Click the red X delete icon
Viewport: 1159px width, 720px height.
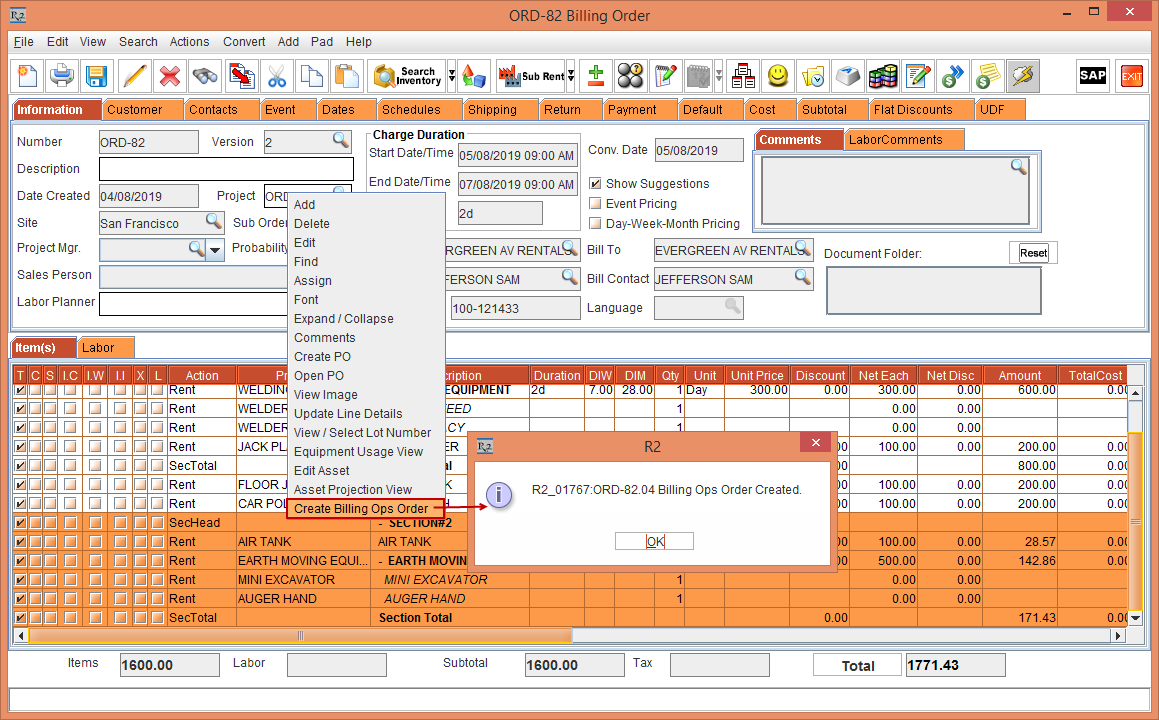170,76
